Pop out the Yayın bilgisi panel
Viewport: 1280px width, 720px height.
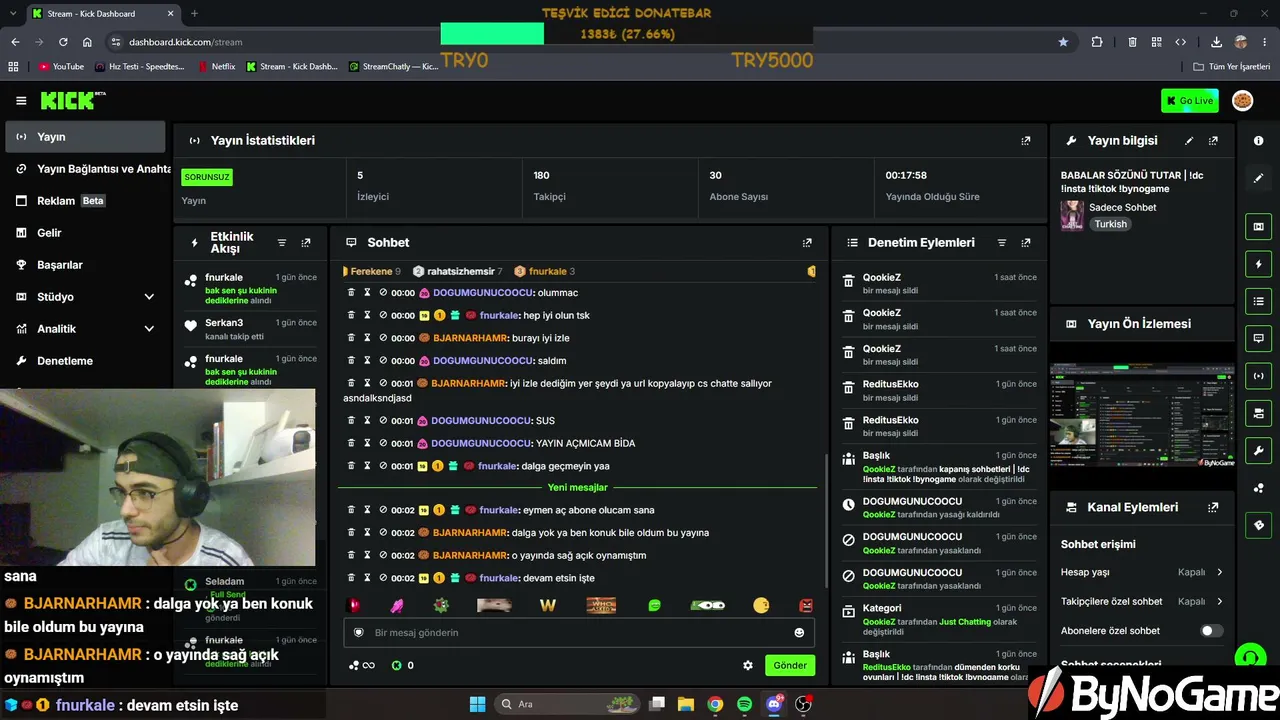[1213, 141]
